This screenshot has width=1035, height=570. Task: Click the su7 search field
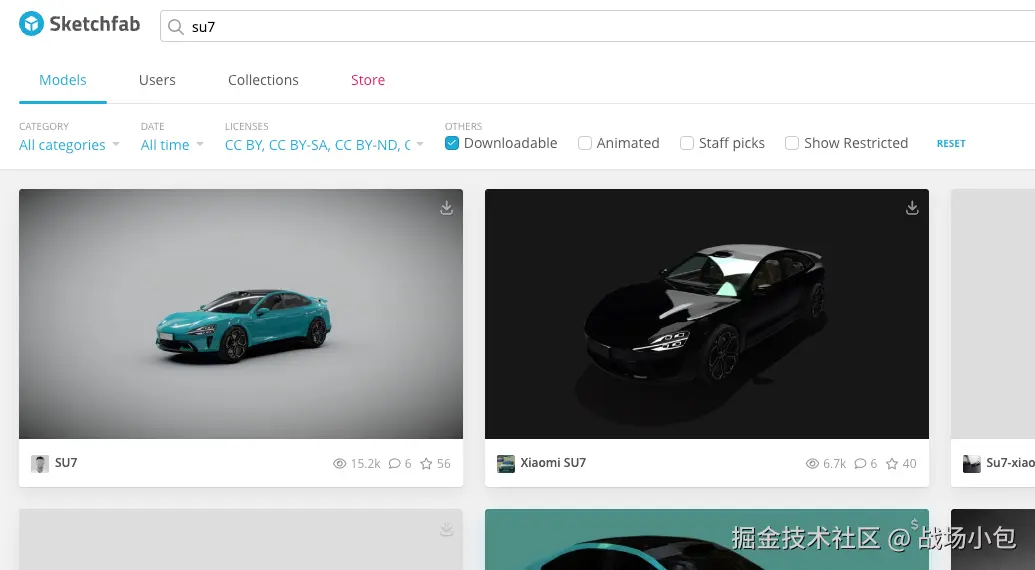(x=597, y=26)
